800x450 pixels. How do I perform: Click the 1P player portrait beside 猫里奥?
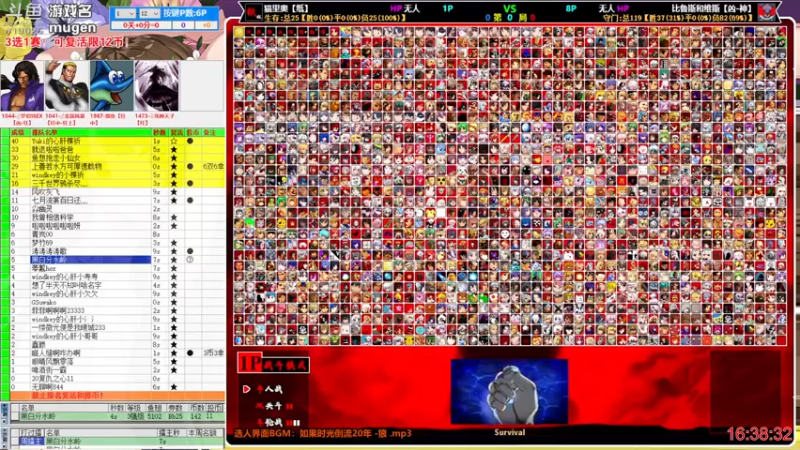pos(252,11)
